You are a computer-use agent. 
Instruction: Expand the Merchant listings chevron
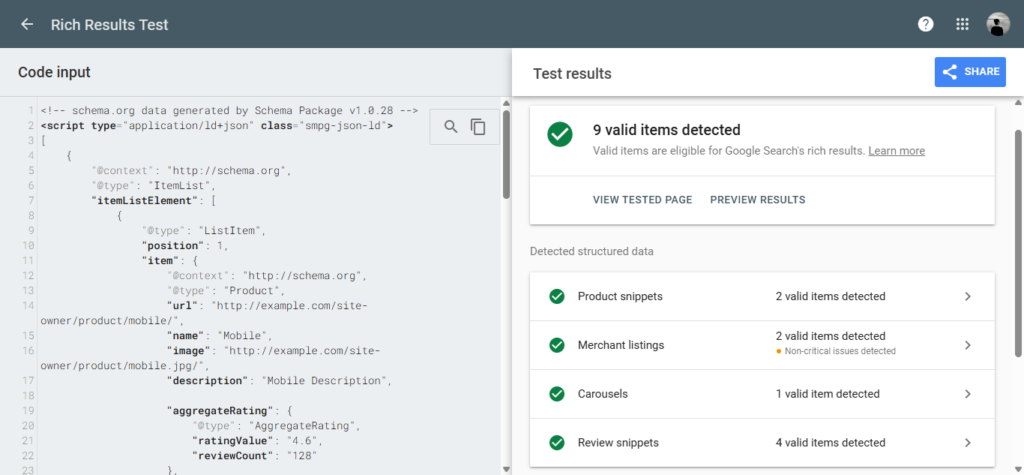pyautogui.click(x=967, y=345)
